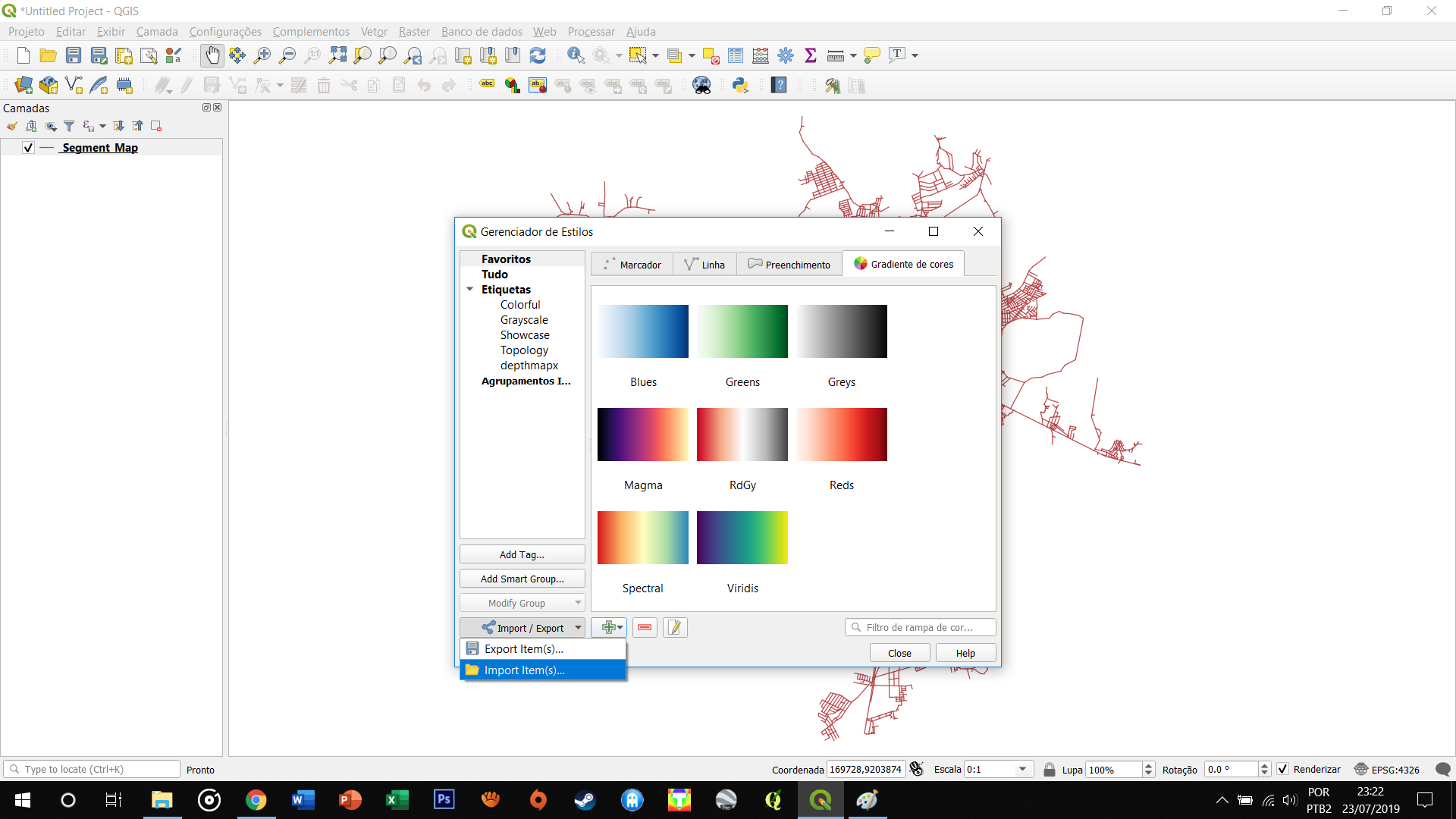Edit the selected color ramp with the pencil icon
This screenshot has width=1456, height=819.
click(x=674, y=627)
